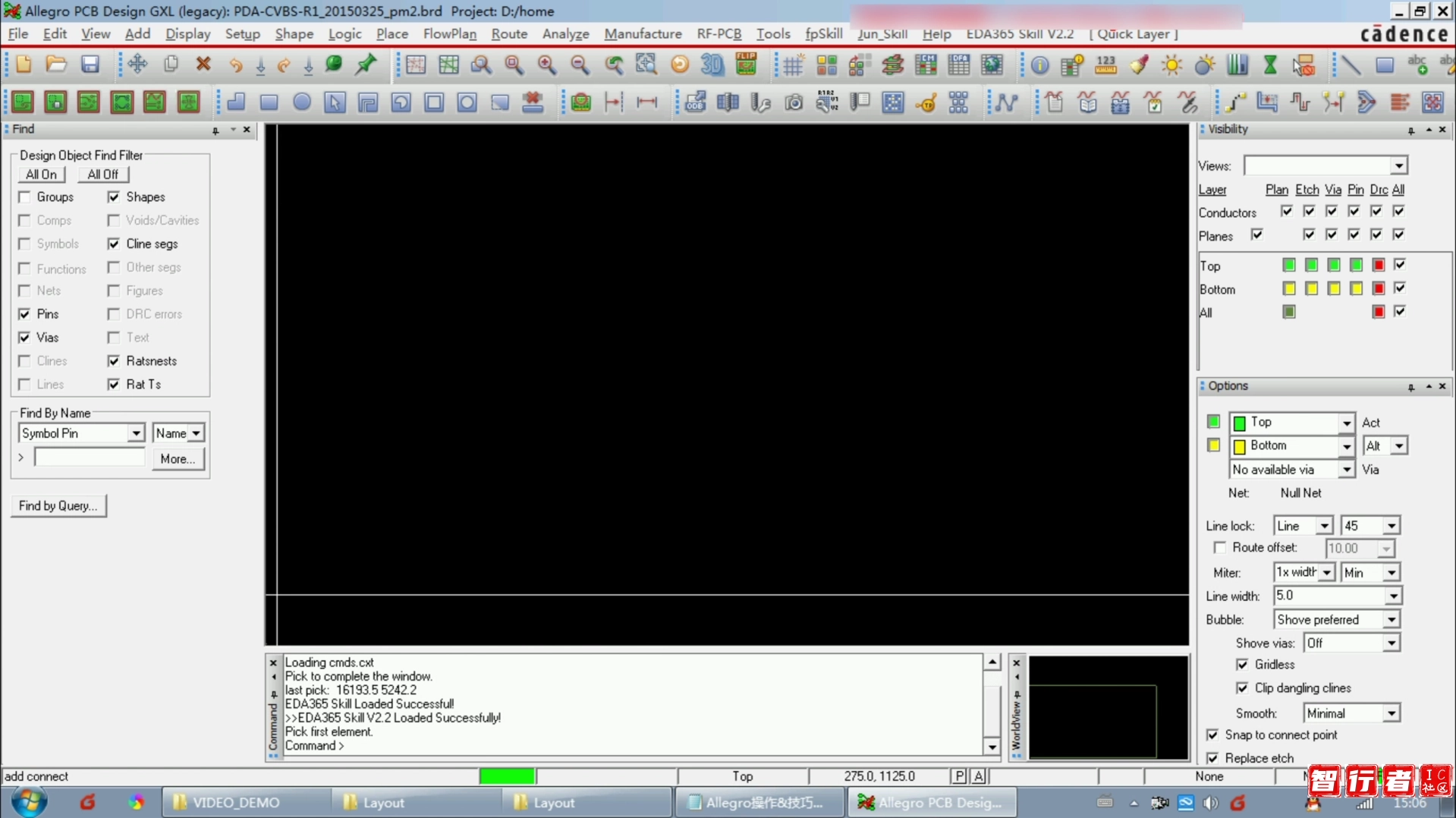
Task: Click the Flip design icon
Action: (x=747, y=64)
